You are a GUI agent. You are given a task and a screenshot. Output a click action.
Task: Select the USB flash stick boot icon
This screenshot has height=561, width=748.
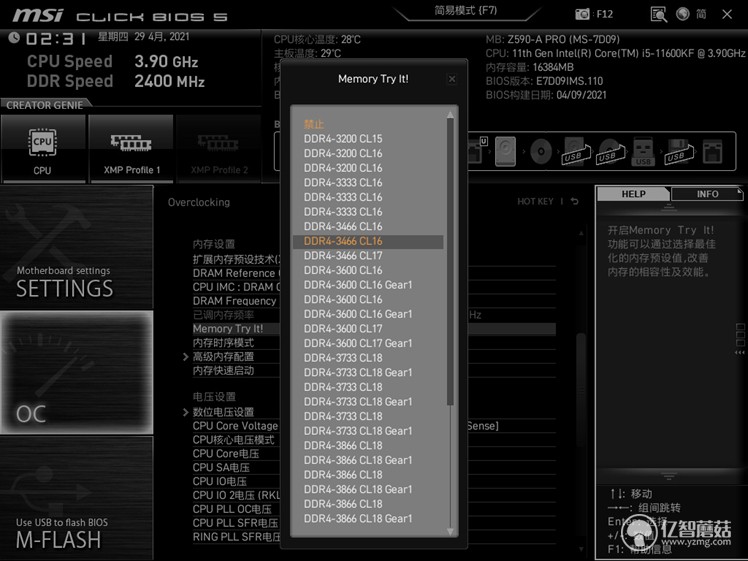(x=643, y=152)
